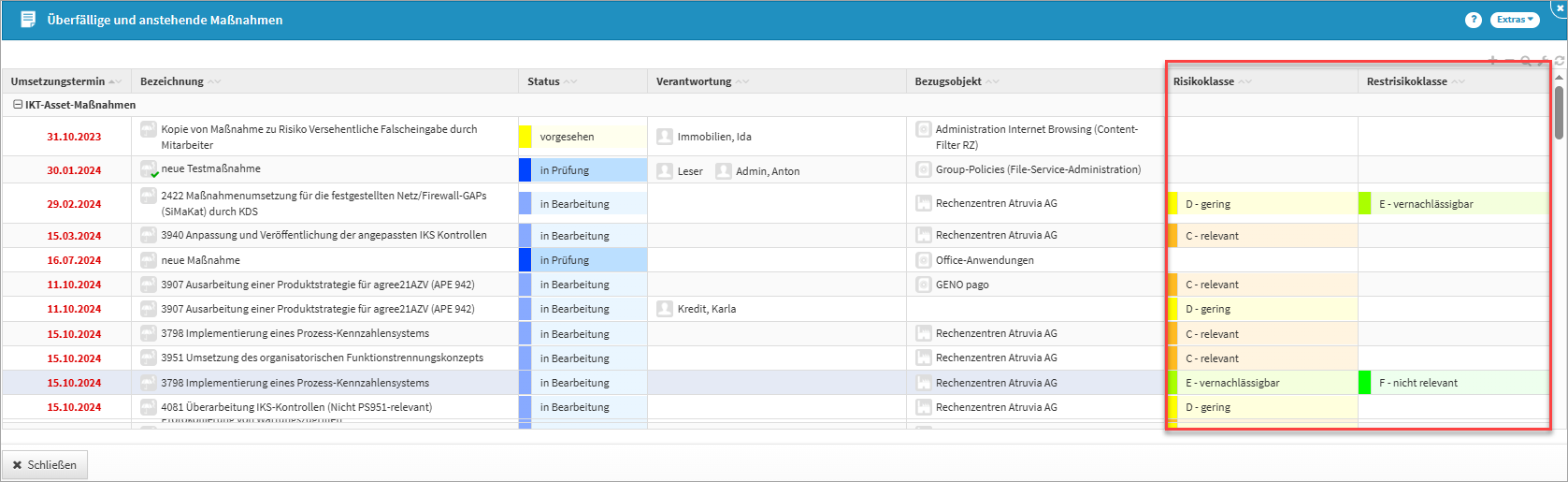The image size is (1568, 482).
Task: Click the Risikoklasse column header
Action: pos(1203,81)
